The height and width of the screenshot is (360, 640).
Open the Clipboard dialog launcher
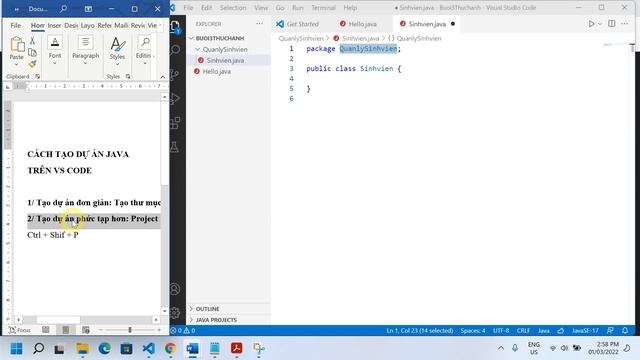(x=37, y=76)
